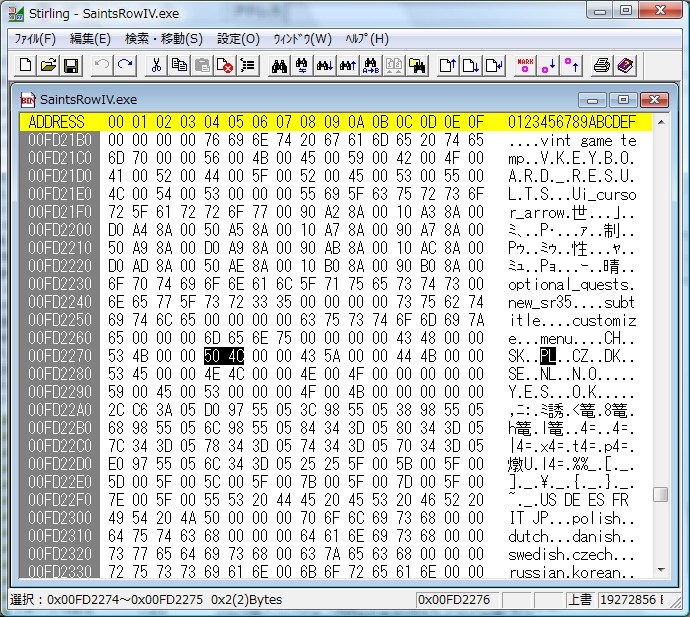
Task: Select address row 00FD2330
Action: 60,572
